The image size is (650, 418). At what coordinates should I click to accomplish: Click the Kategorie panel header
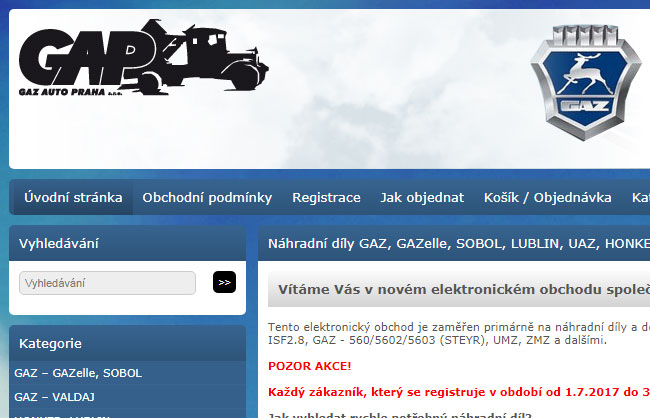click(127, 343)
